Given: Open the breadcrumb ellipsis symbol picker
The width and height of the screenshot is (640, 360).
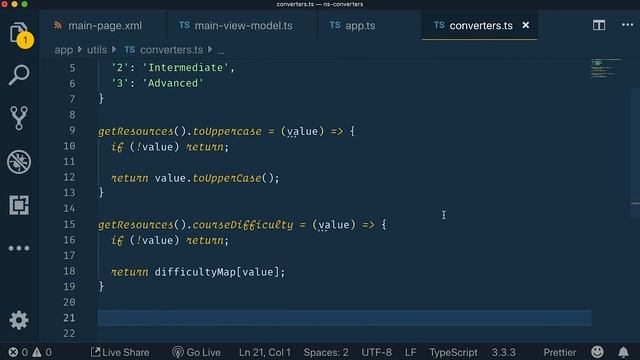Looking at the screenshot, I should point(221,51).
